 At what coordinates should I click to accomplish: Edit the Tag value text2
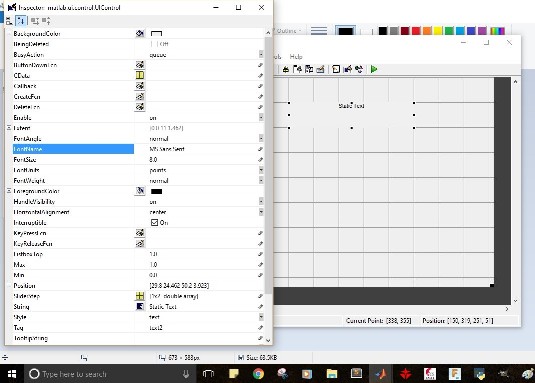click(156, 328)
